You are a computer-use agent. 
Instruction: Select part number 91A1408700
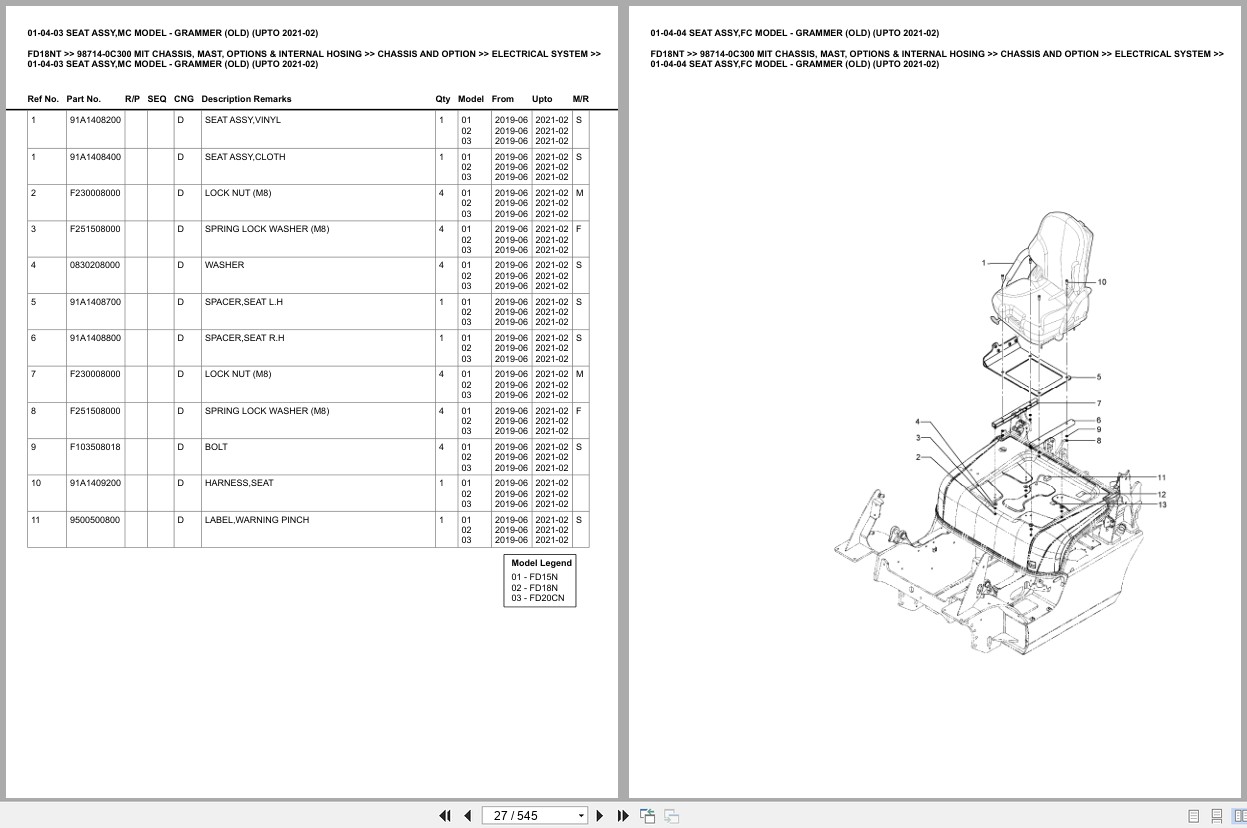tap(95, 302)
